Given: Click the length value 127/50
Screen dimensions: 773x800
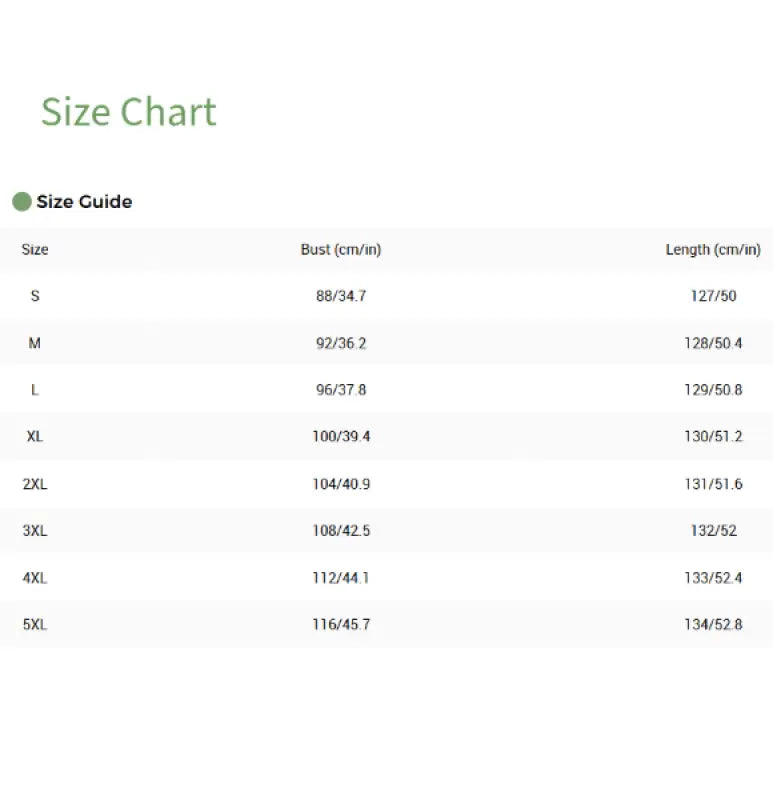Looking at the screenshot, I should (x=713, y=297).
